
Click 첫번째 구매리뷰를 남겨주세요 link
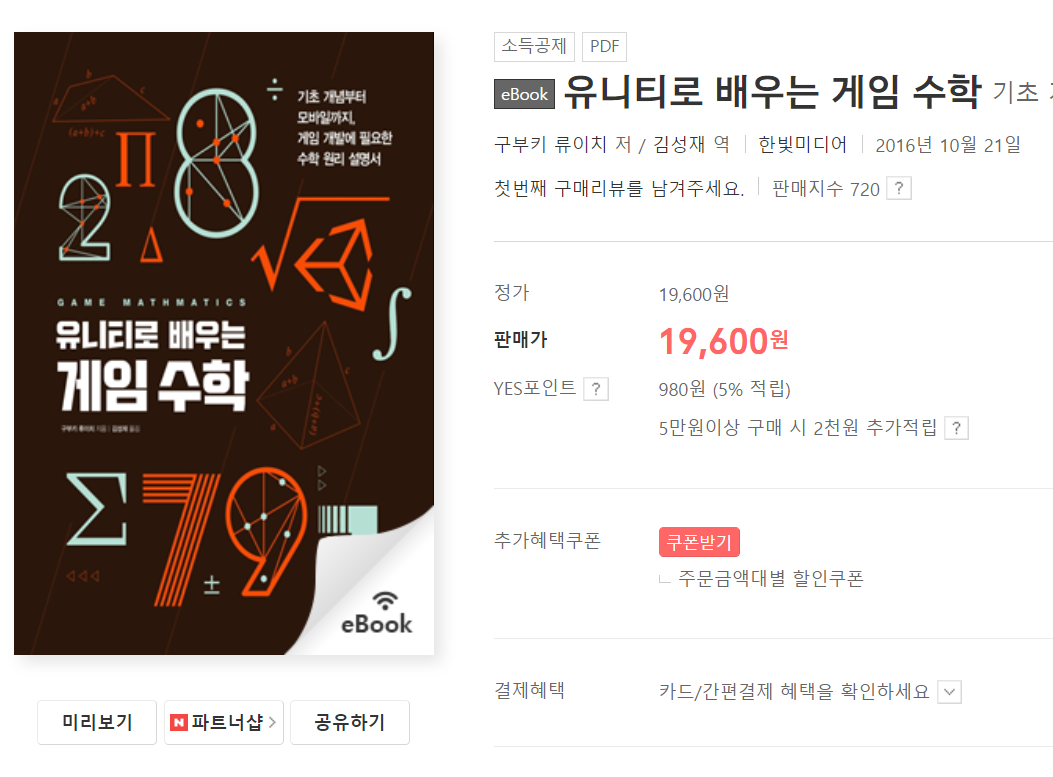pos(619,189)
